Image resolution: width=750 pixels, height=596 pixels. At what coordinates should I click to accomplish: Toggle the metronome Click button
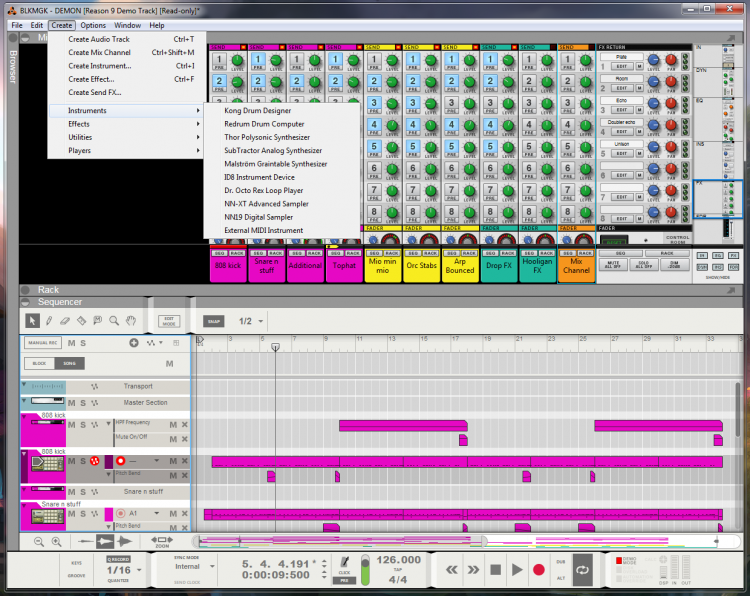pyautogui.click(x=344, y=564)
